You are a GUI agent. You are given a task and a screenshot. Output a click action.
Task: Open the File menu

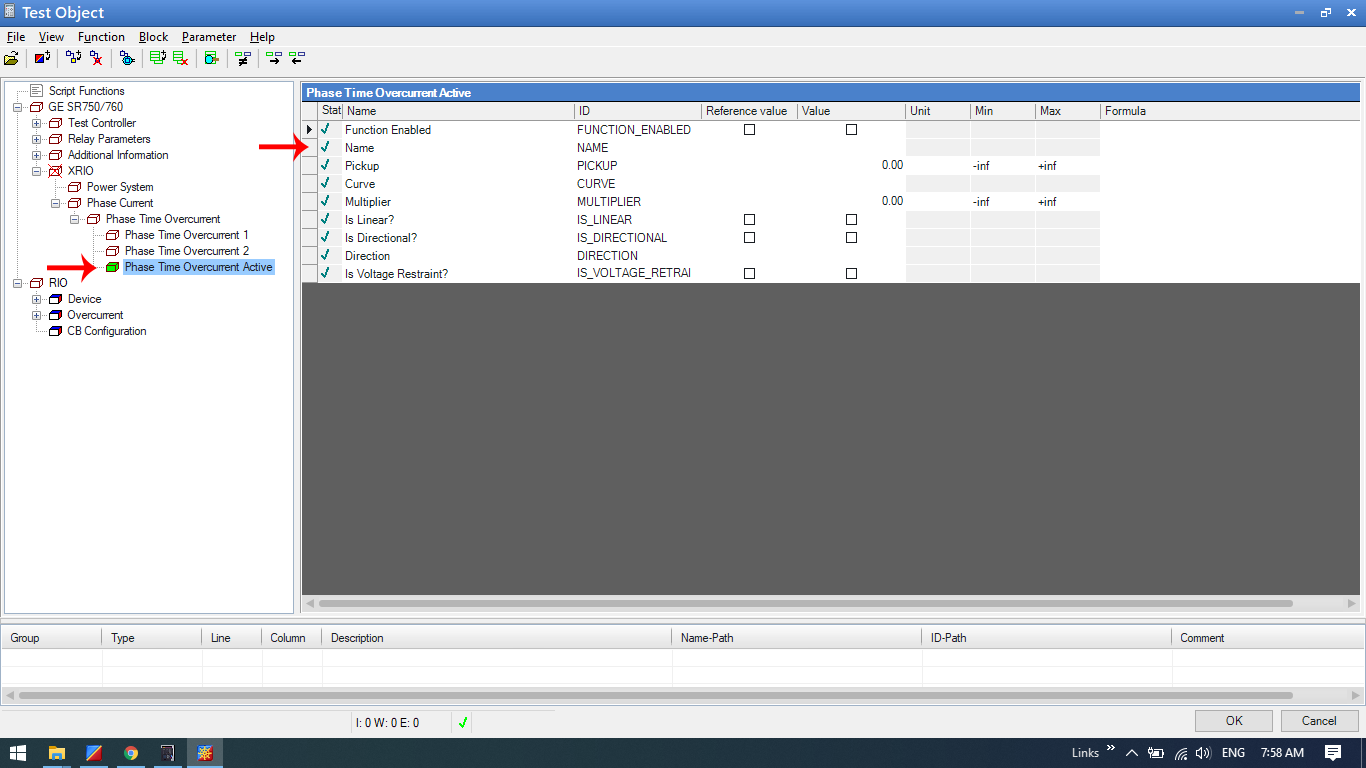(x=15, y=37)
